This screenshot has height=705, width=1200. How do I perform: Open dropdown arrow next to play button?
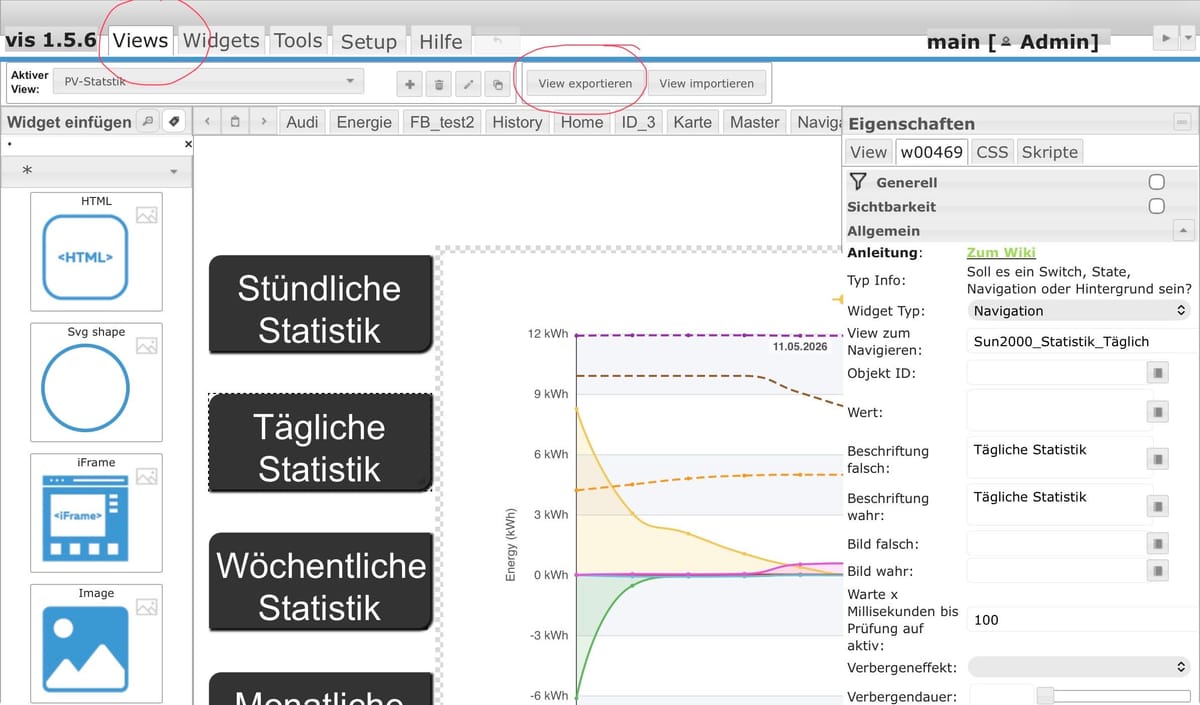point(1188,38)
